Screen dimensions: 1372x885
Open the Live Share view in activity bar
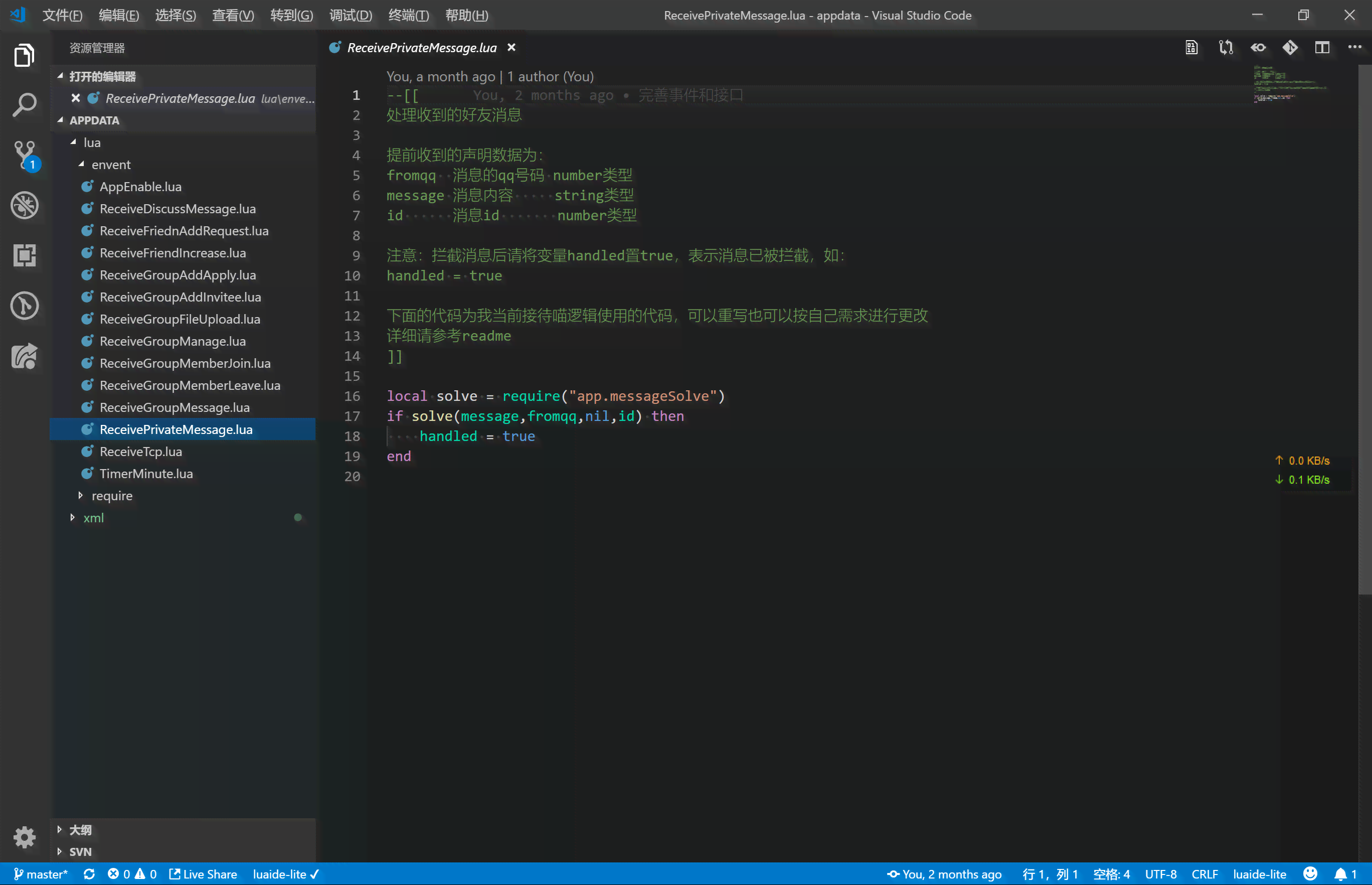point(24,356)
